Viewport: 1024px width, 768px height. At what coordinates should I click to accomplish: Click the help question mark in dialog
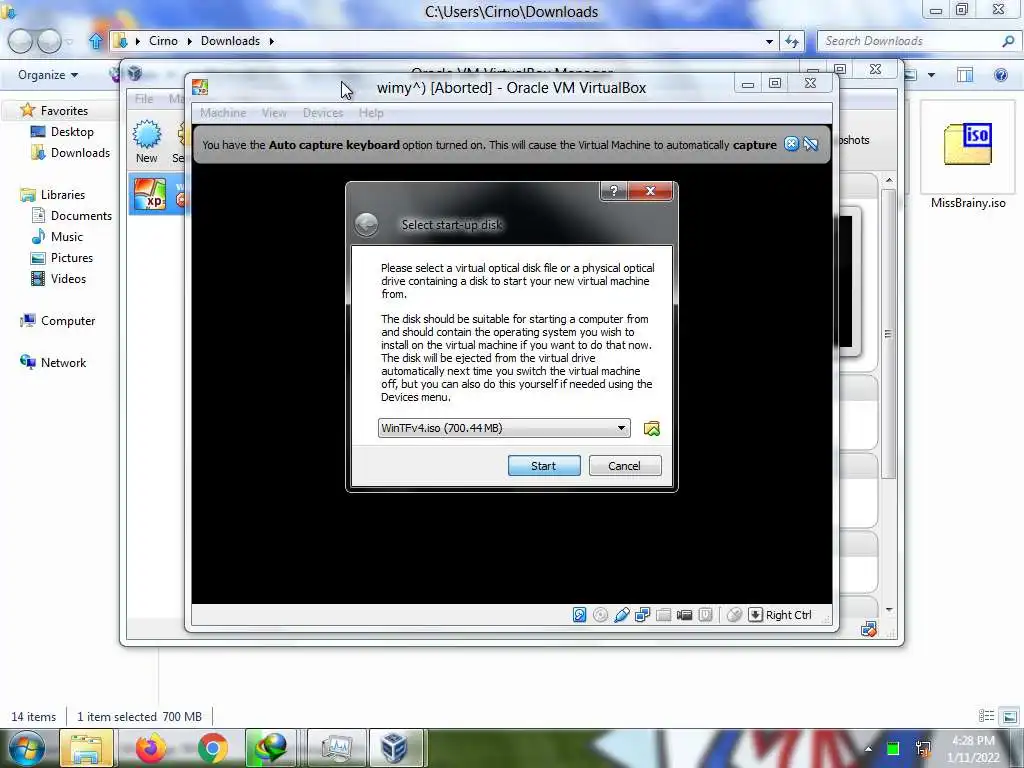click(x=613, y=191)
